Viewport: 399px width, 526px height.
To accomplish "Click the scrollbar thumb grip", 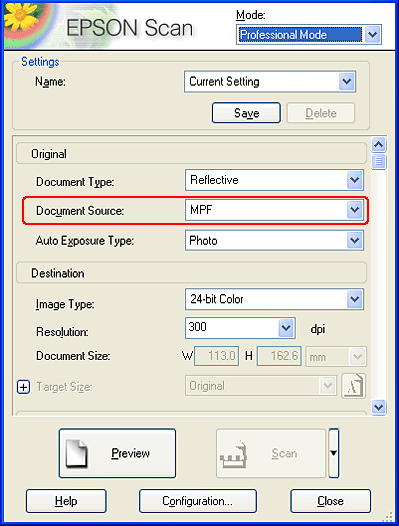I will point(379,162).
